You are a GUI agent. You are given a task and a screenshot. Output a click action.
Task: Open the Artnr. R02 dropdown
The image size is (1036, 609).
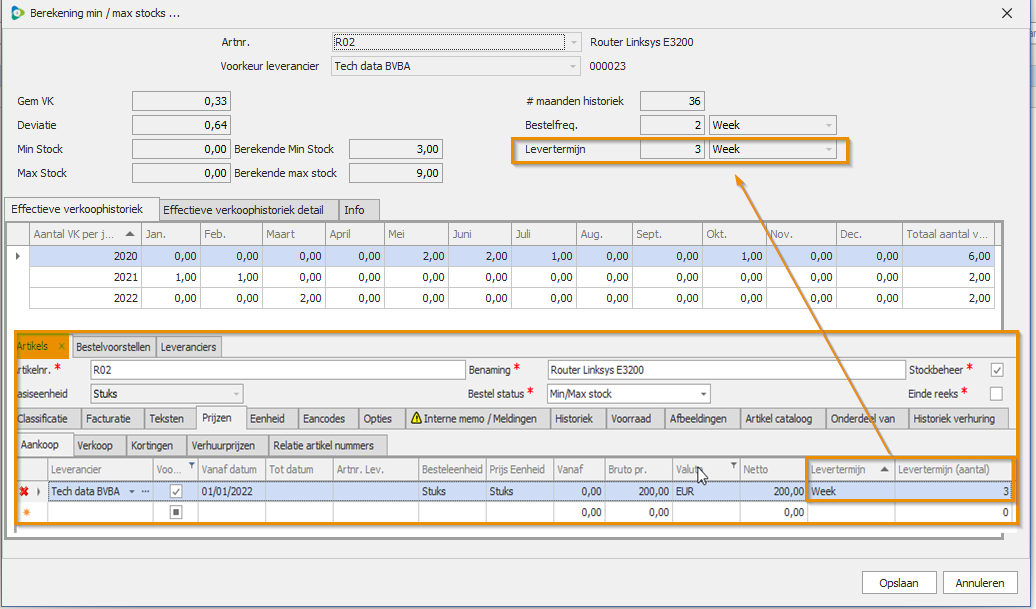(573, 42)
